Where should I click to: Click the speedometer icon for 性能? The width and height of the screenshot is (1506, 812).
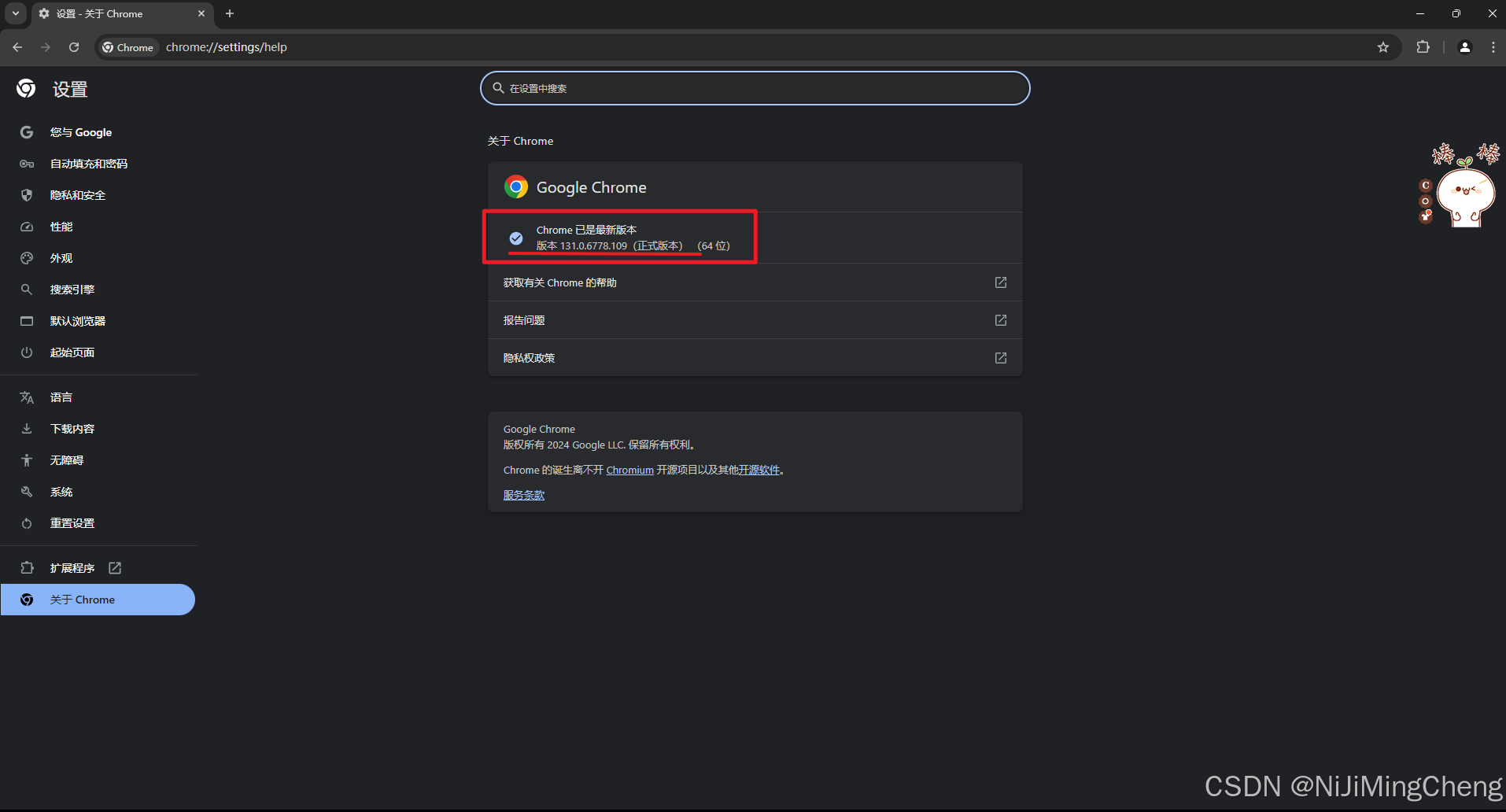coord(27,227)
